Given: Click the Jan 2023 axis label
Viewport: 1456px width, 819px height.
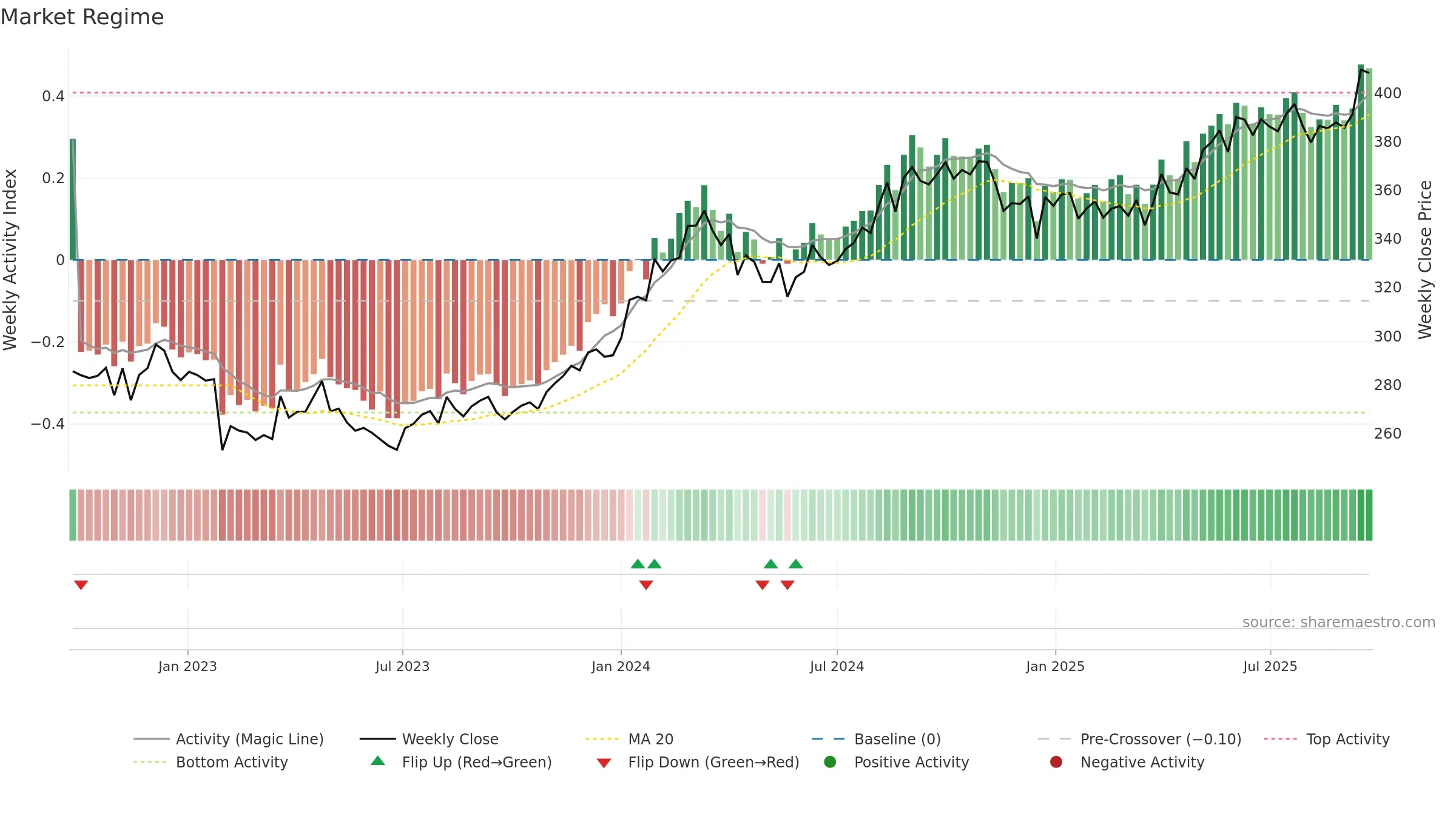Looking at the screenshot, I should pyautogui.click(x=187, y=666).
